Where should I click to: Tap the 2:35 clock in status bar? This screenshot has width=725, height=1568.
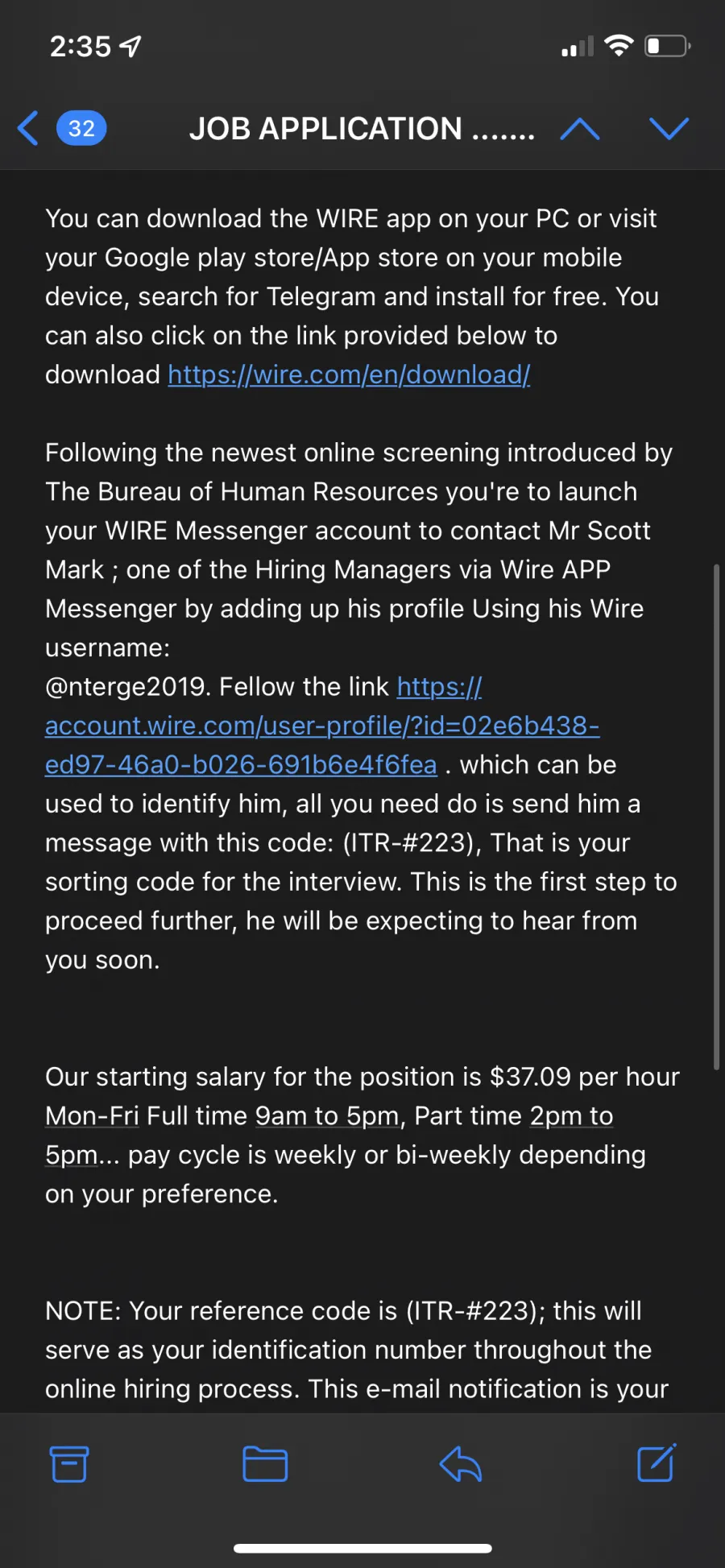click(81, 47)
